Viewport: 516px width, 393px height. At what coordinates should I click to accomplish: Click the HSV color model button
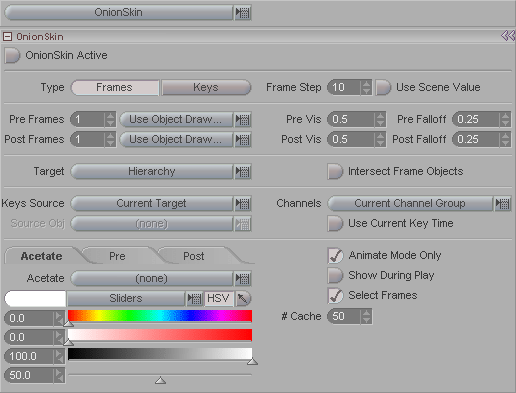[218, 298]
